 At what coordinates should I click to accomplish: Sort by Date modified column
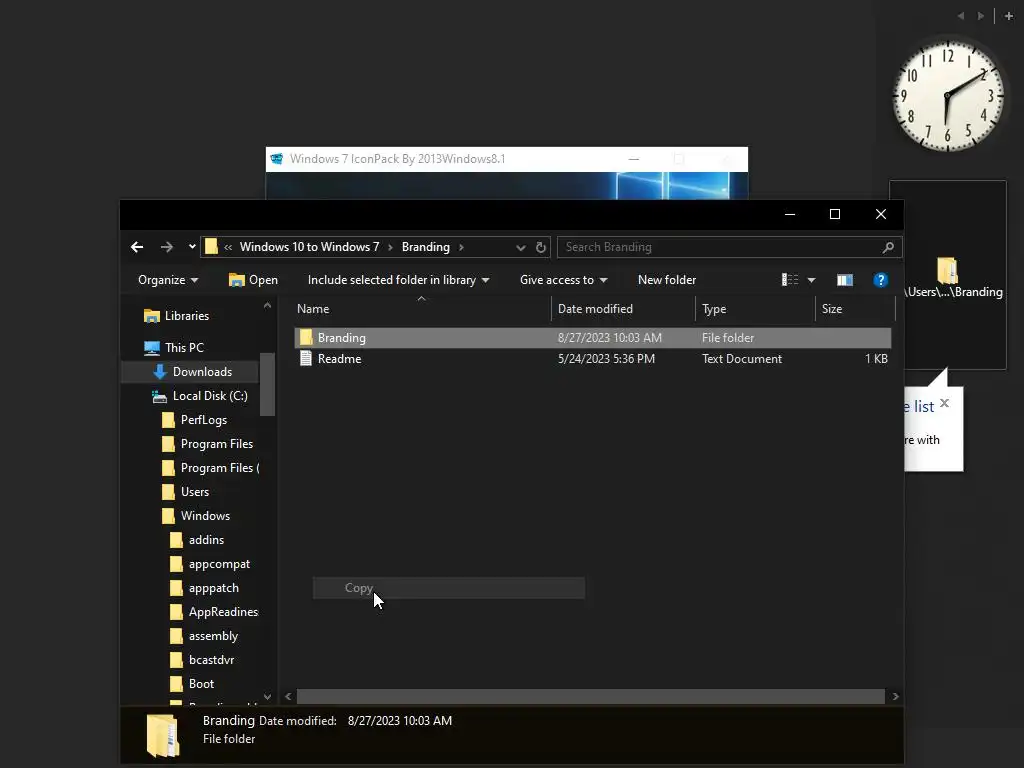(623, 308)
